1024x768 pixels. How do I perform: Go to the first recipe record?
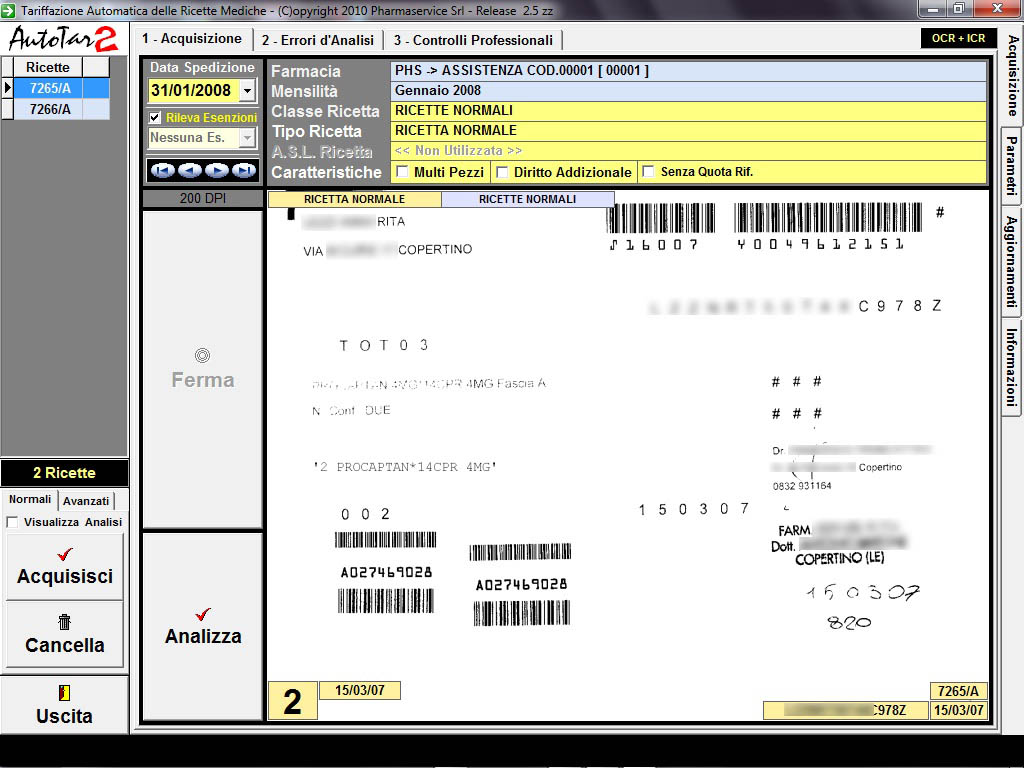pos(162,171)
